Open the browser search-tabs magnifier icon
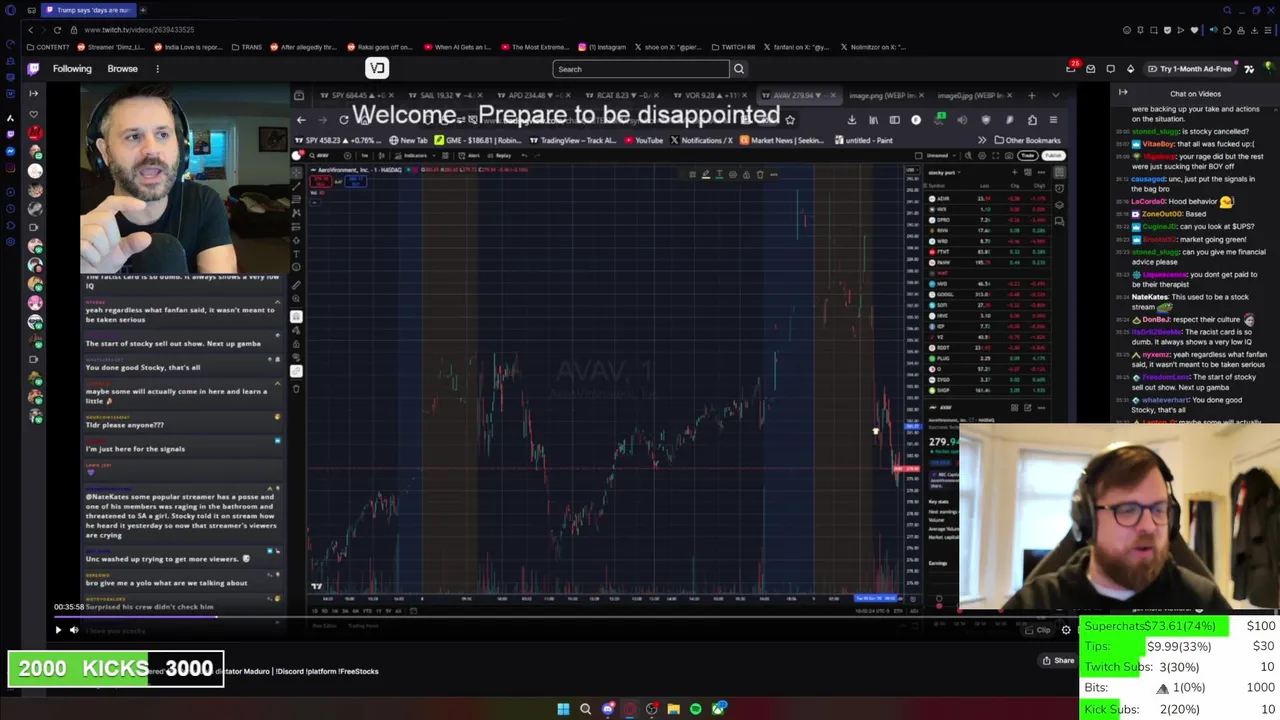This screenshot has height=720, width=1280. (1227, 10)
